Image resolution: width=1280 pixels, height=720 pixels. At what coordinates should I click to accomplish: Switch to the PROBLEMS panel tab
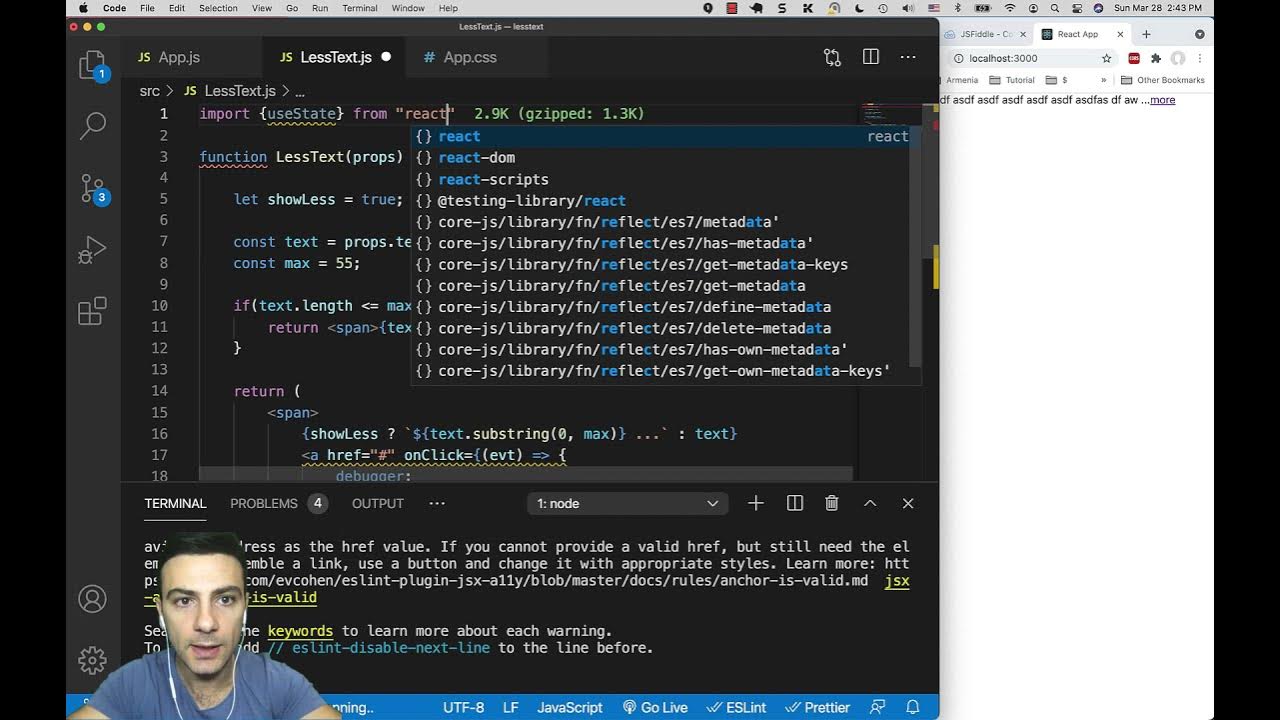point(264,503)
